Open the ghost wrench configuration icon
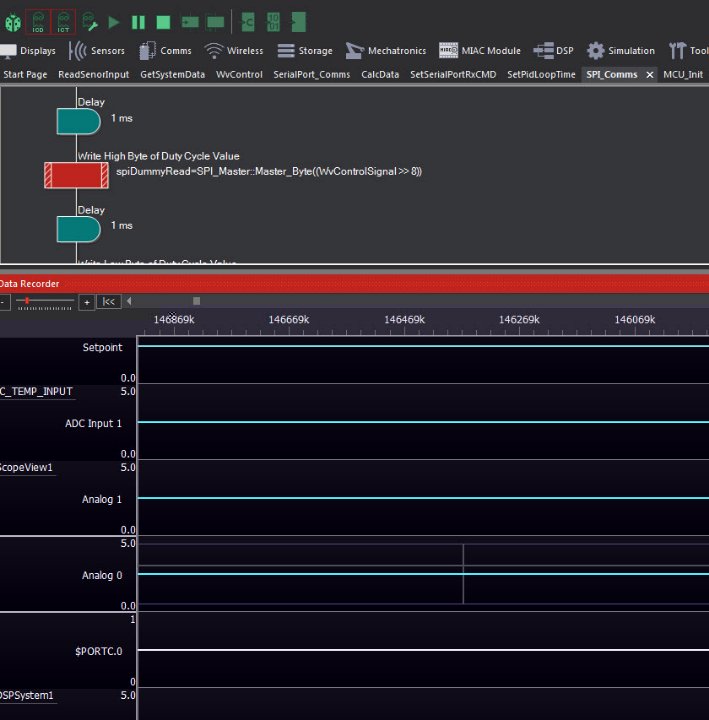Image resolution: width=709 pixels, height=720 pixels. [x=90, y=22]
